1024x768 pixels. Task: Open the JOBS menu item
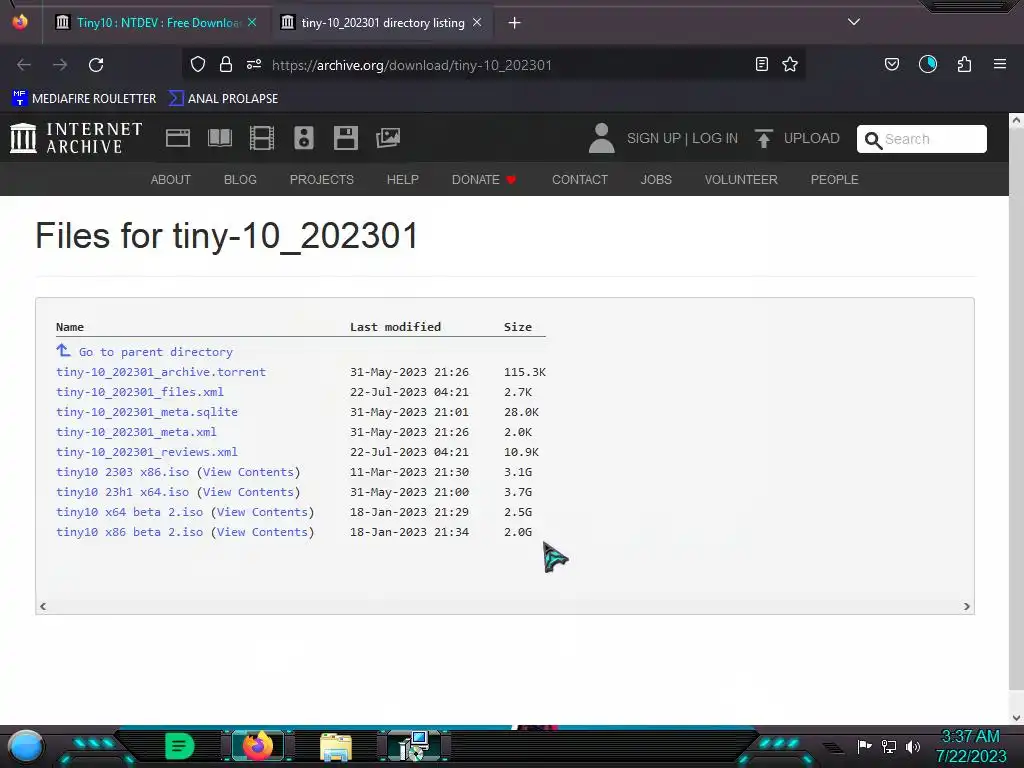coord(656,180)
